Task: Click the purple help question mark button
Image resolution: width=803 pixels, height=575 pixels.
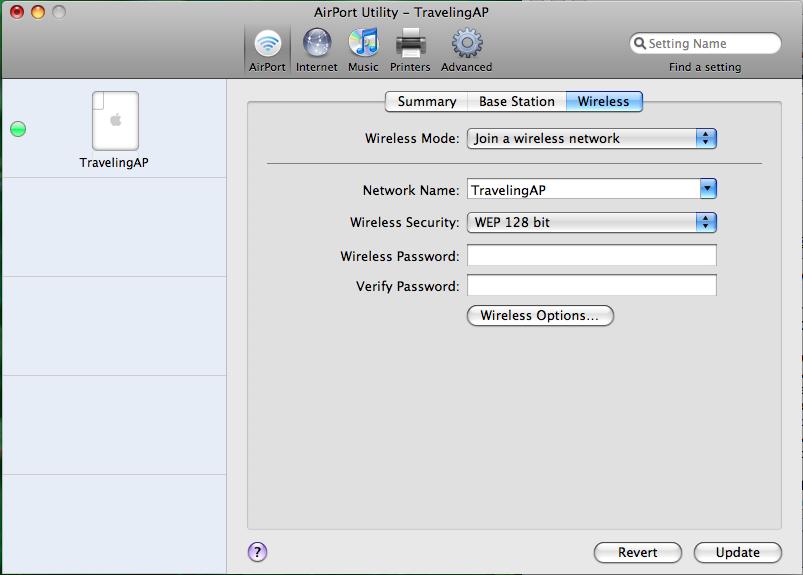Action: tap(258, 552)
